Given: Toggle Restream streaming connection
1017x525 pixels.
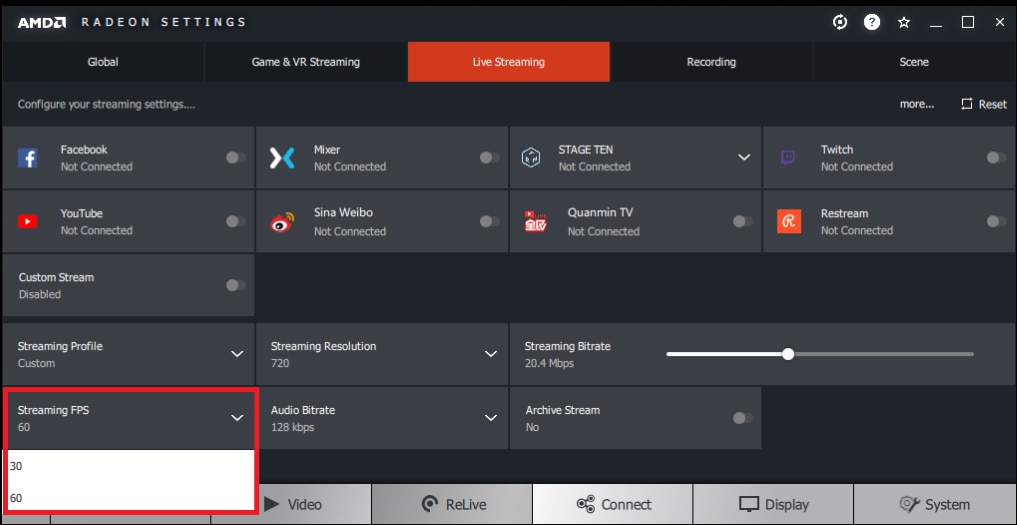Looking at the screenshot, I should coord(996,221).
